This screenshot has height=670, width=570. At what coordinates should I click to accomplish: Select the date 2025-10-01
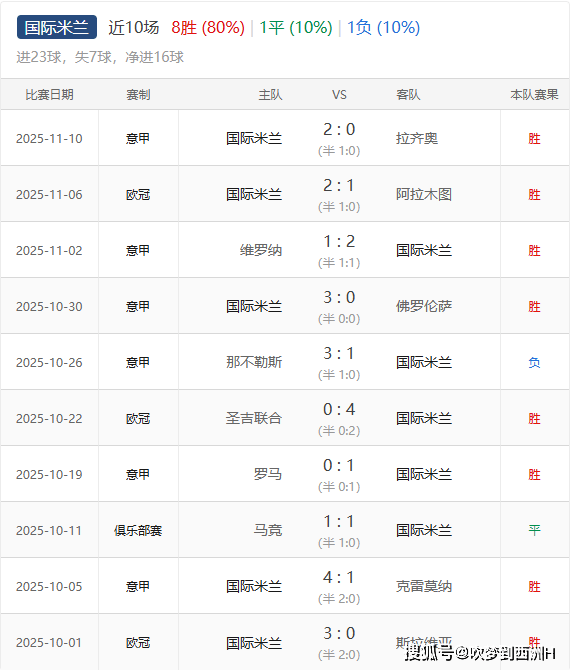tap(49, 643)
